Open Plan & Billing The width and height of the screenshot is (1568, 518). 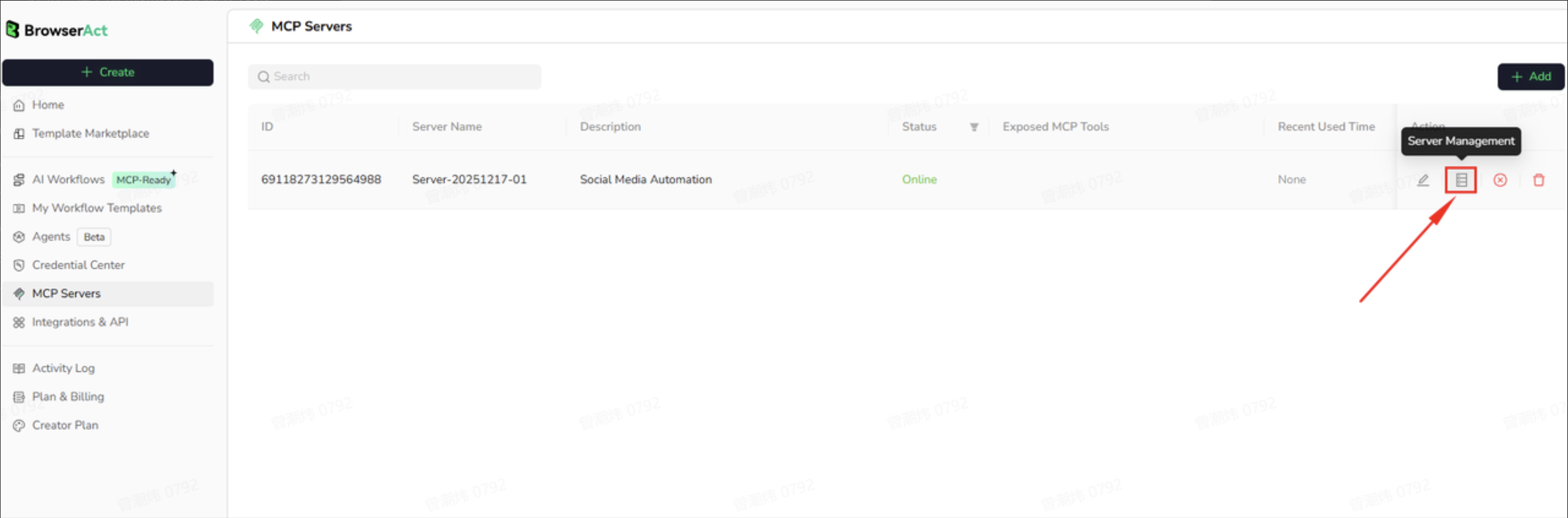click(68, 396)
